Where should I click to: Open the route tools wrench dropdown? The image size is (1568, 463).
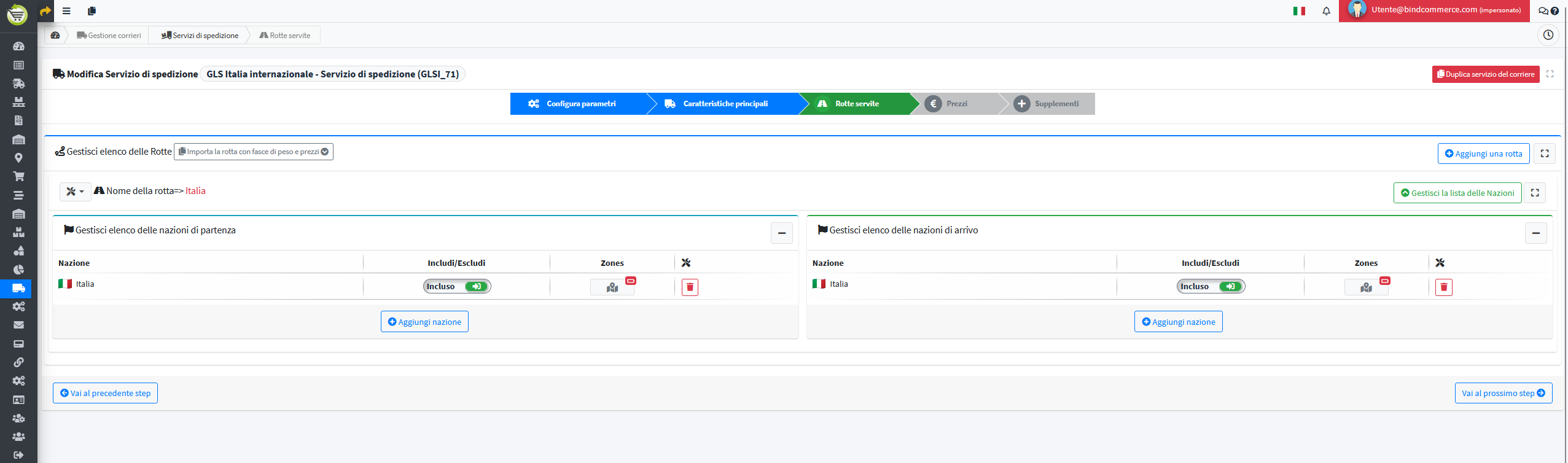[75, 192]
